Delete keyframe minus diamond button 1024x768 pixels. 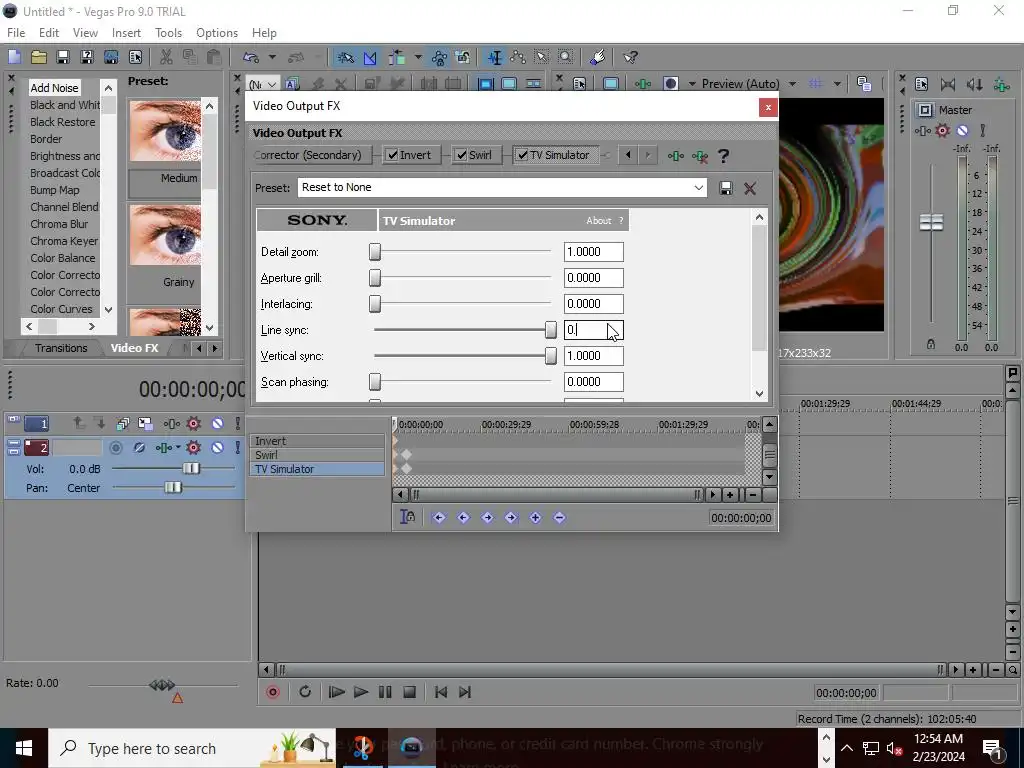click(559, 517)
